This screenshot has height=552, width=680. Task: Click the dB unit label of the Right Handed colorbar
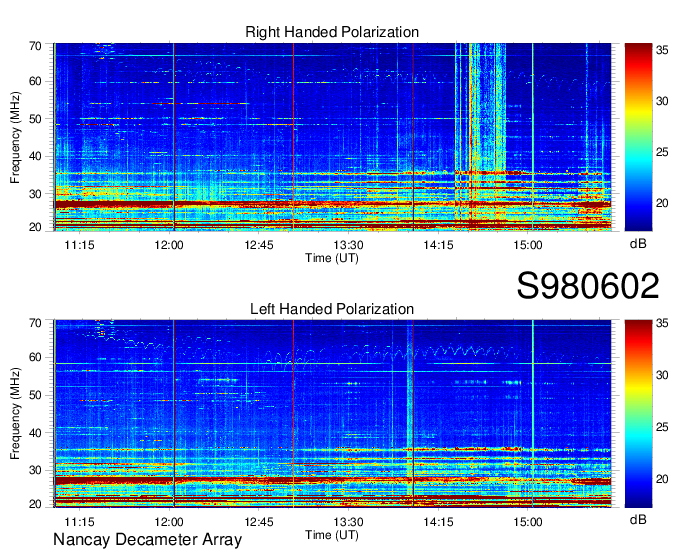pyautogui.click(x=638, y=244)
